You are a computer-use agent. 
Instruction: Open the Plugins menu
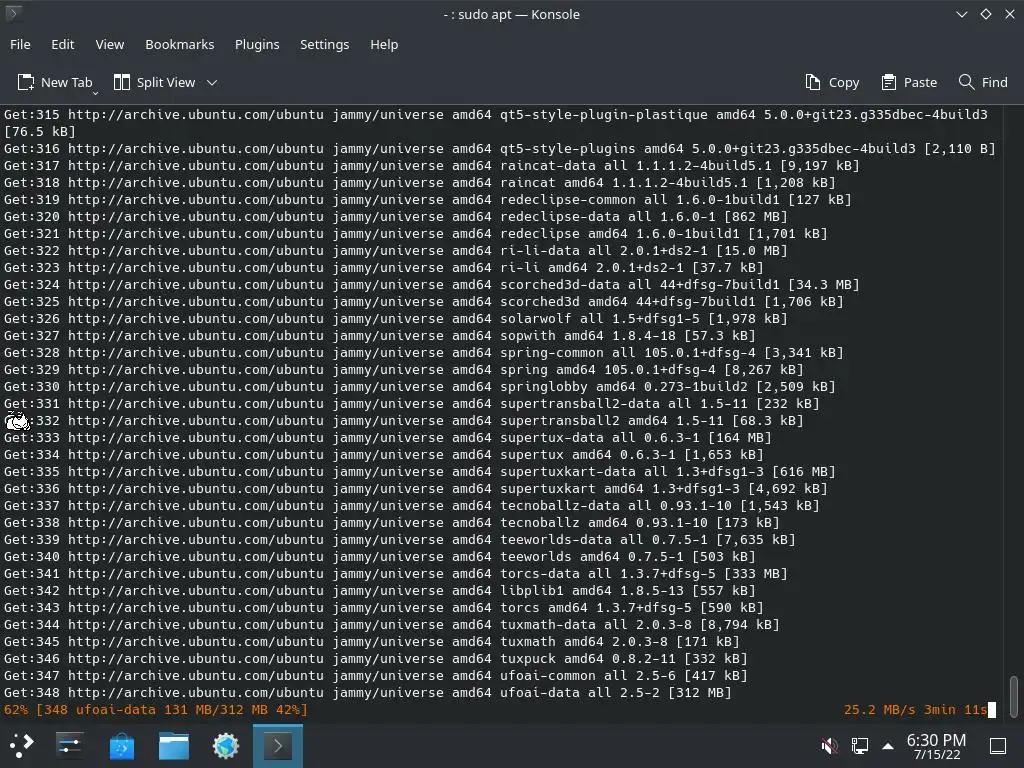tap(257, 44)
